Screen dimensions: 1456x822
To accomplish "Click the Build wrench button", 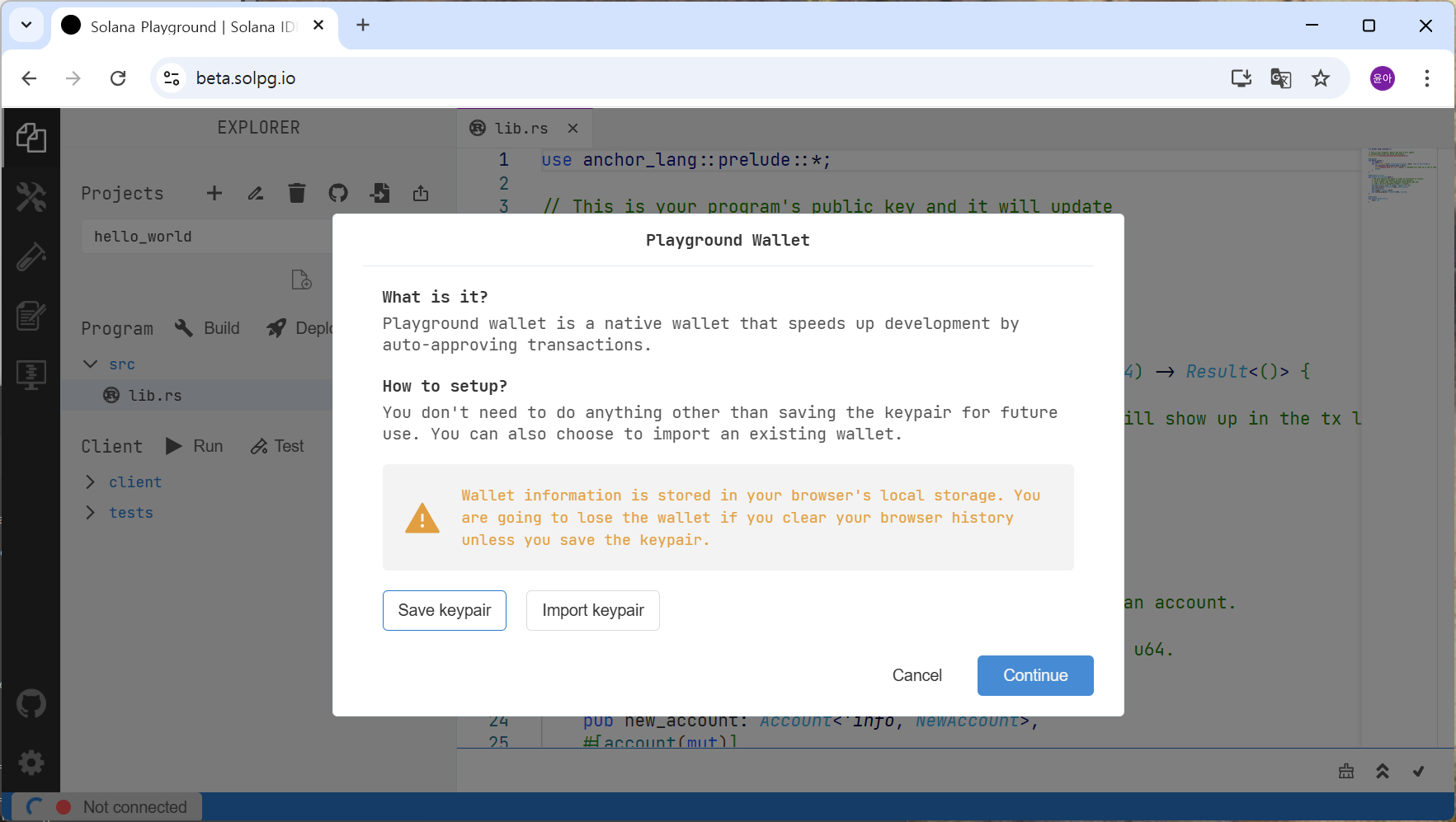I will point(207,328).
